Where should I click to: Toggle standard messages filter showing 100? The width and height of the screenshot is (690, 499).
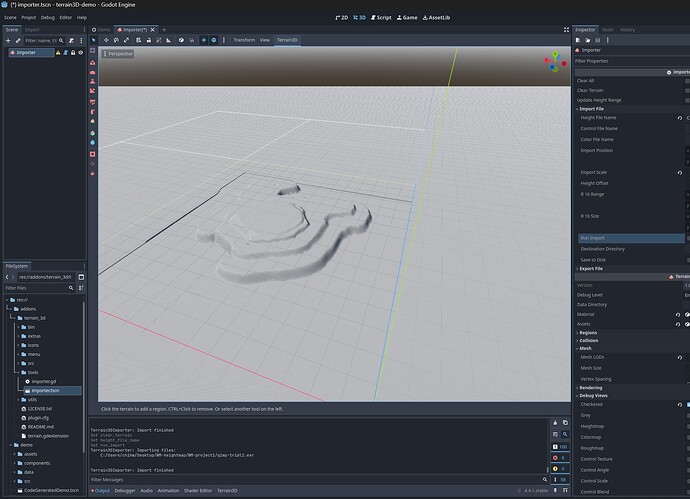pyautogui.click(x=560, y=447)
